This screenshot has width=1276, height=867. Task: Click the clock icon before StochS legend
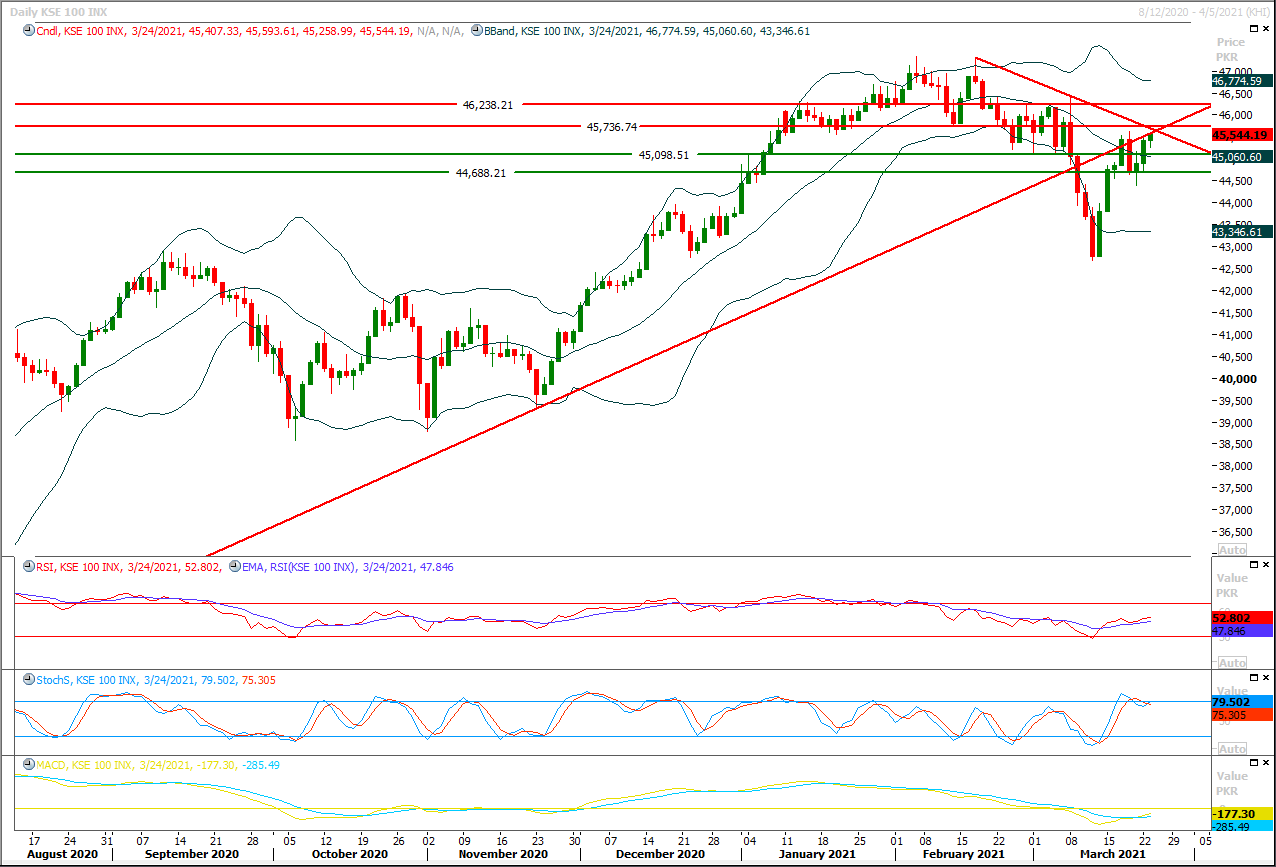(x=28, y=680)
